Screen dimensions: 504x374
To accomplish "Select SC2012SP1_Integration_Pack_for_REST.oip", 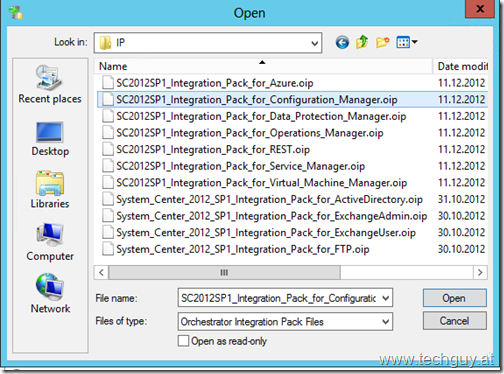I will [x=213, y=149].
